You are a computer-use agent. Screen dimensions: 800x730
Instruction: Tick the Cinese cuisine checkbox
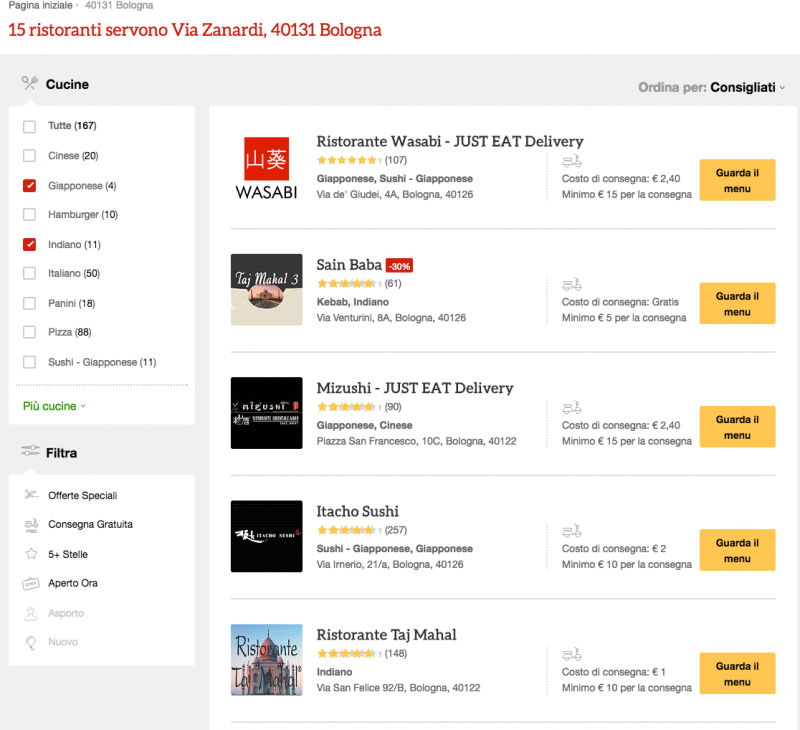coord(30,156)
